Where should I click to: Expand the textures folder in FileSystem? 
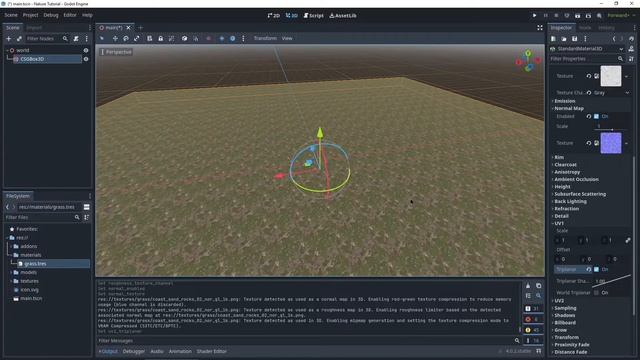click(x=11, y=281)
